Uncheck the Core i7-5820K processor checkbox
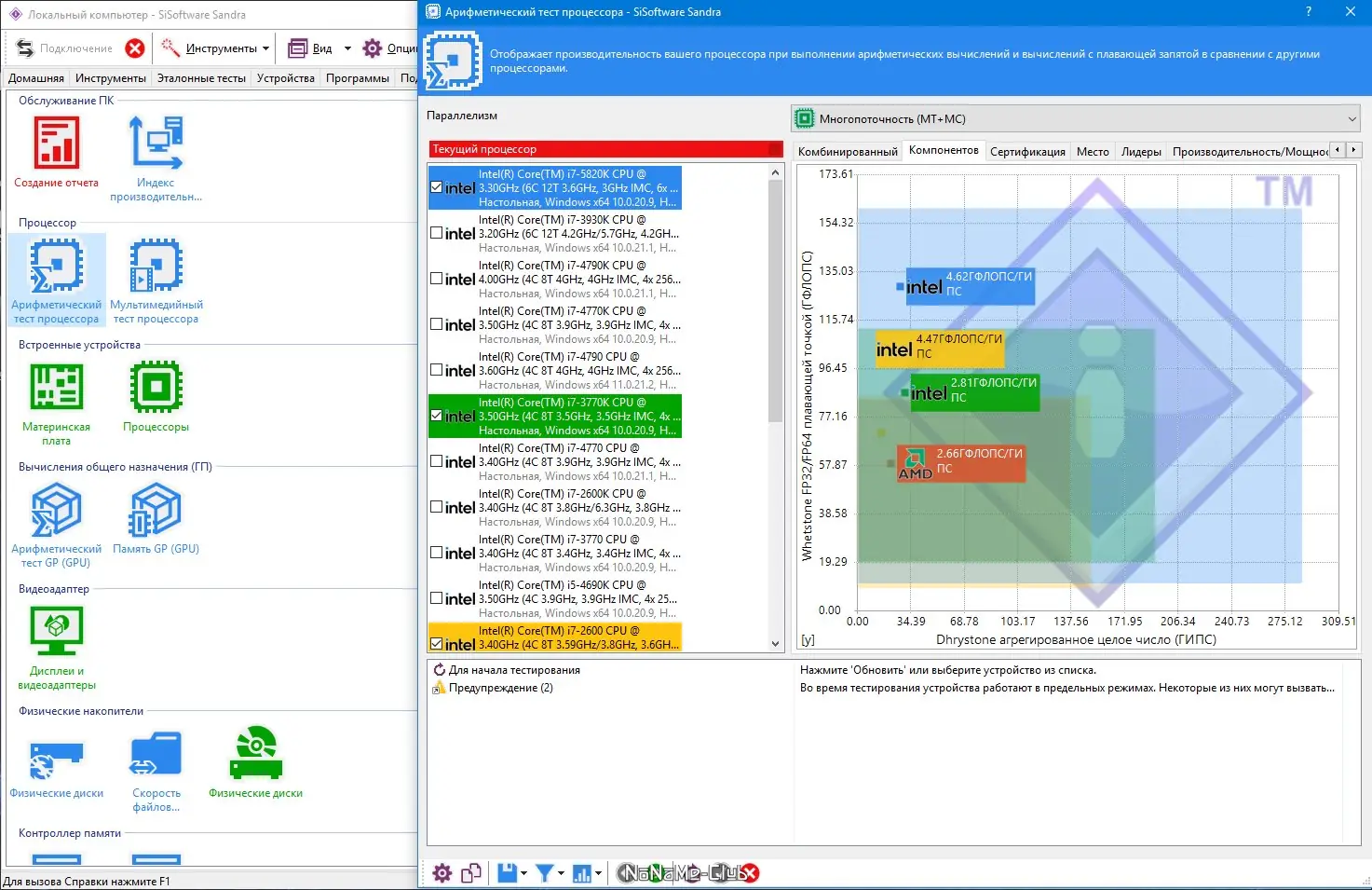The width and height of the screenshot is (1372, 890). (x=437, y=187)
